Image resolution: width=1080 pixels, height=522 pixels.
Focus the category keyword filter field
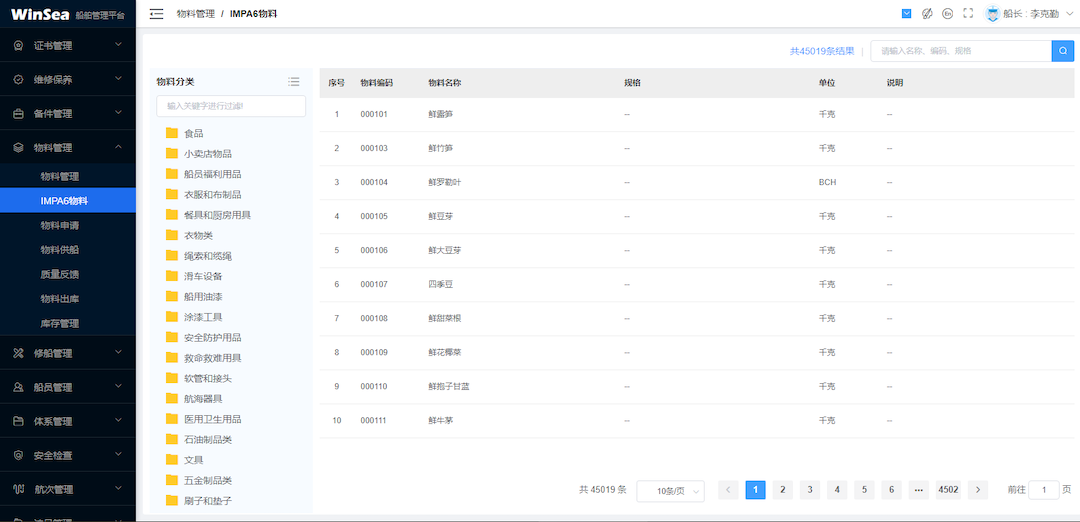pyautogui.click(x=231, y=106)
